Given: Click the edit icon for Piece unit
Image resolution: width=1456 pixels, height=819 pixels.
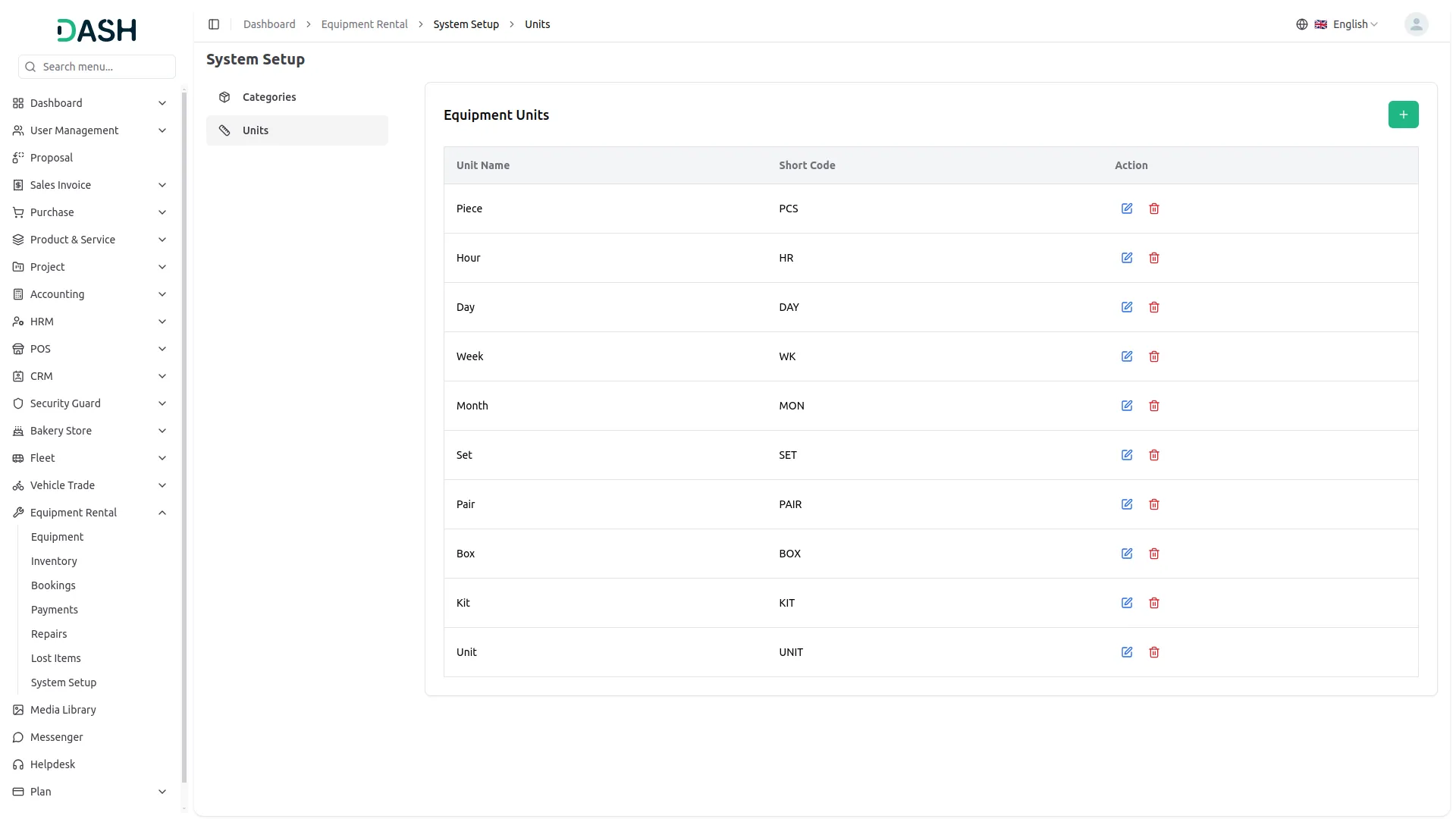Looking at the screenshot, I should 1127,209.
